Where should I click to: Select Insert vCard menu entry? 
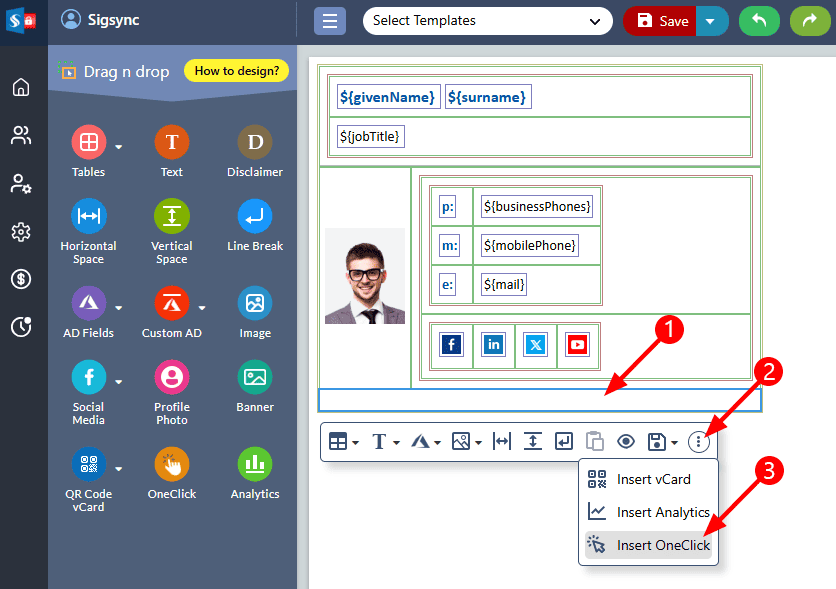pyautogui.click(x=653, y=479)
